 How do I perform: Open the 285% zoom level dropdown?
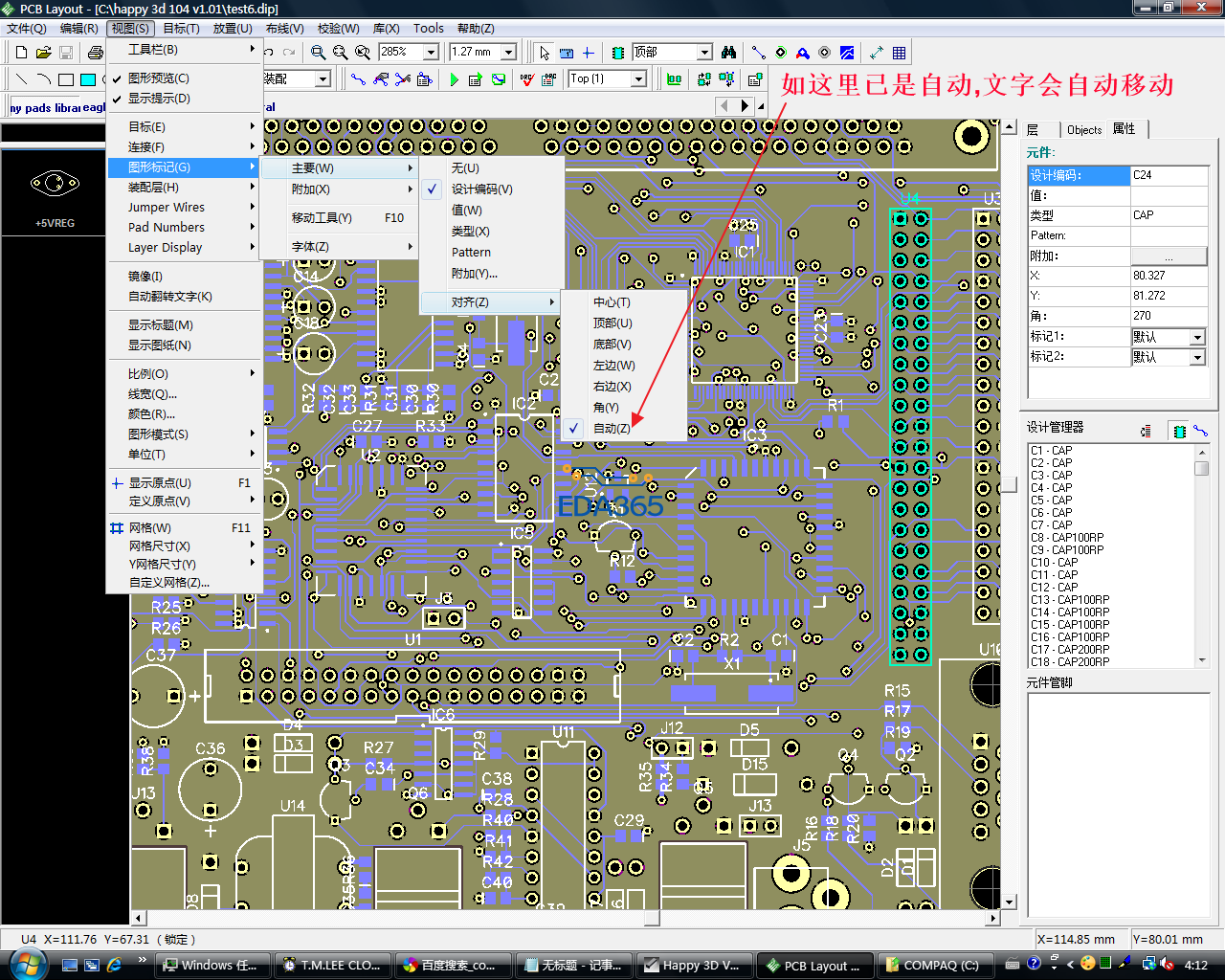coord(431,53)
